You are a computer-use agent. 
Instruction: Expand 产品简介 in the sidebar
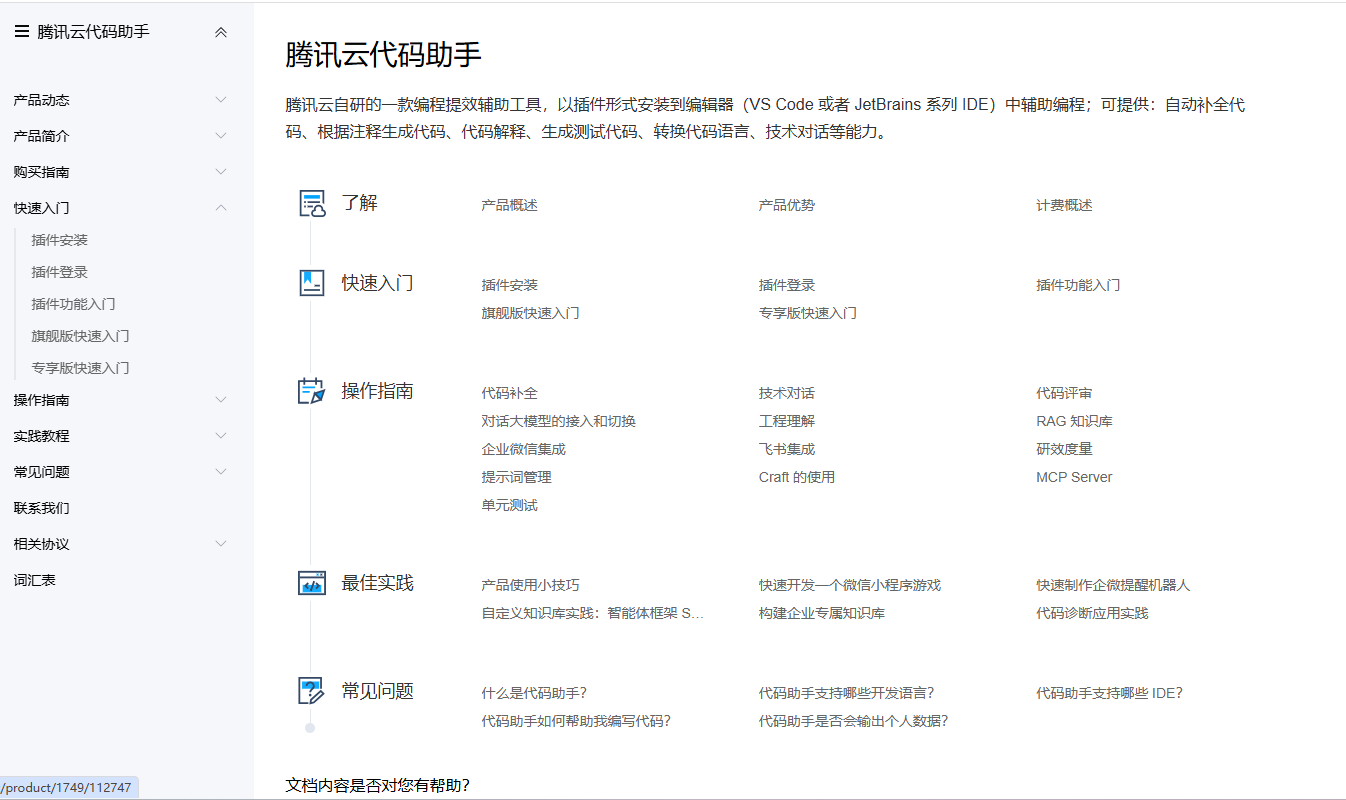pyautogui.click(x=221, y=136)
